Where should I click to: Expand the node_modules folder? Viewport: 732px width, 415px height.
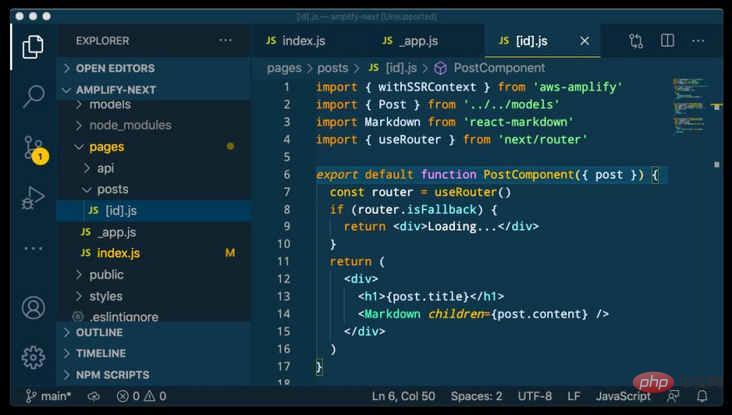(x=130, y=125)
